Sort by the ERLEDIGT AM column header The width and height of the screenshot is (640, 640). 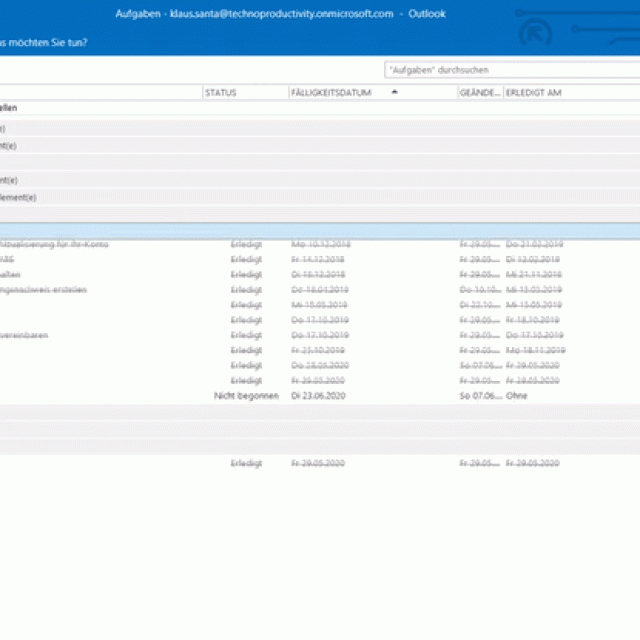coord(533,93)
